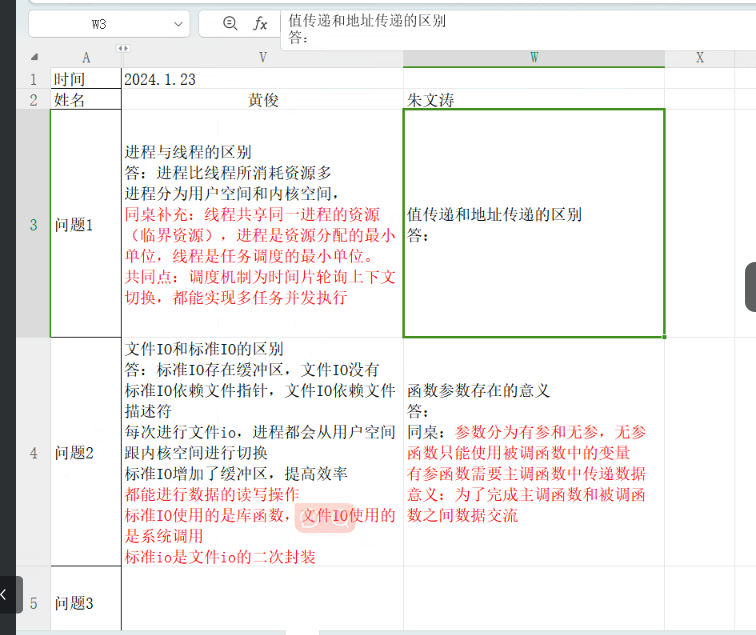
Task: Select column V header
Action: [262, 58]
